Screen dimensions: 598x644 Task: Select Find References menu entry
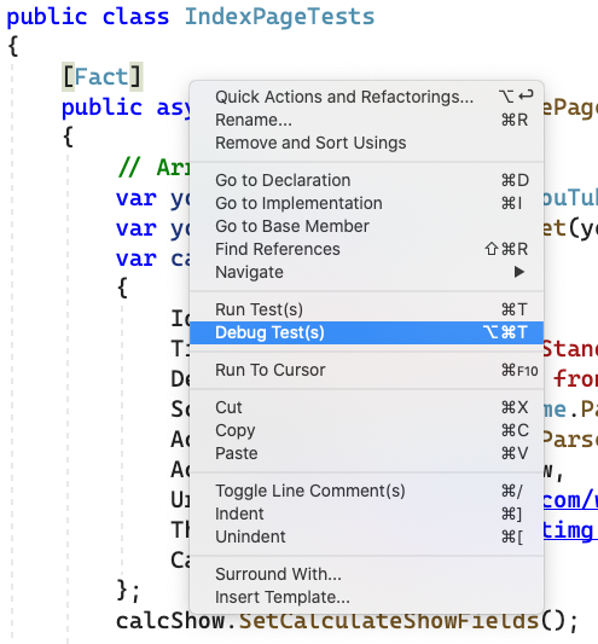(366, 249)
